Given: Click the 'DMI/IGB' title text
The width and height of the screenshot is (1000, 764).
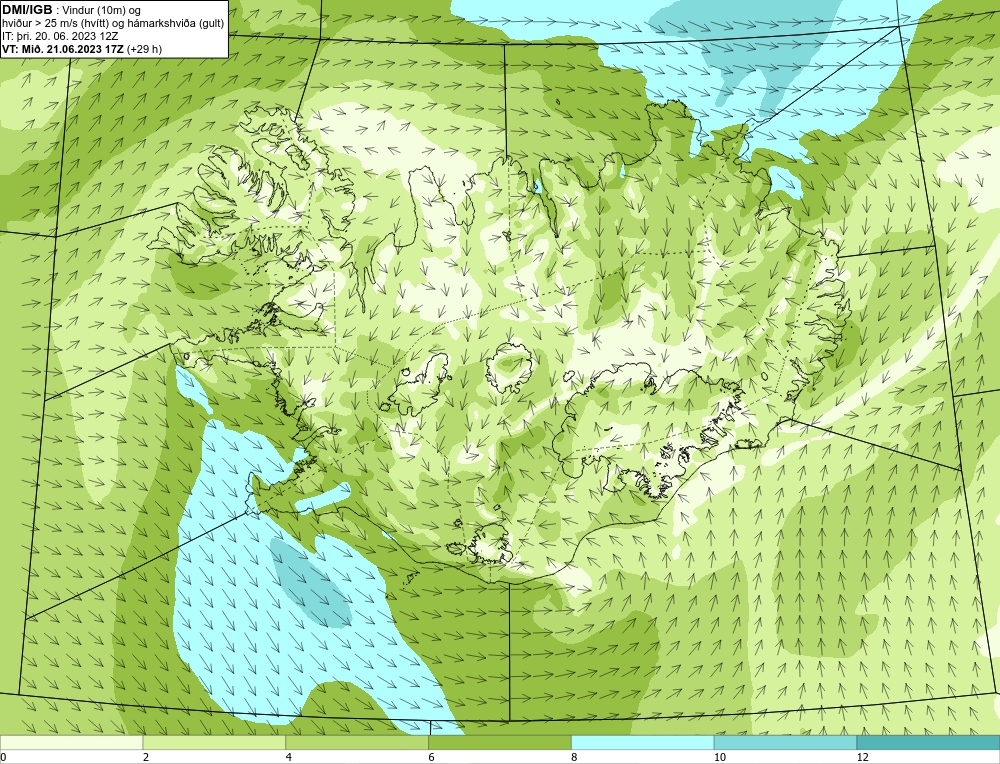Looking at the screenshot, I should click(x=27, y=10).
